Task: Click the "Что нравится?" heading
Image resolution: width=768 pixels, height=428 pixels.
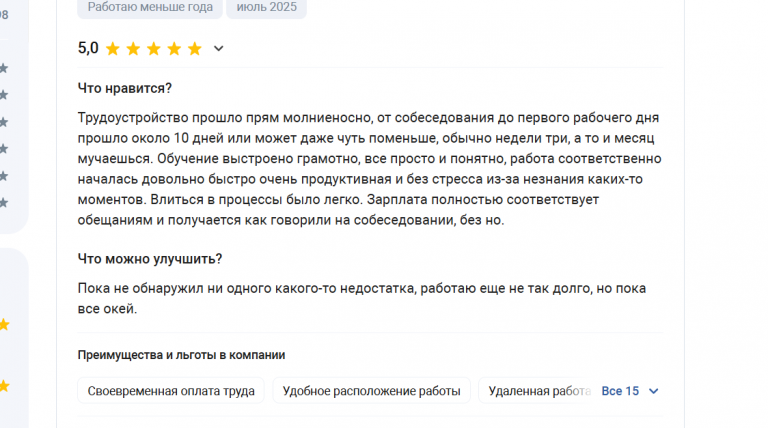Action: pyautogui.click(x=125, y=88)
